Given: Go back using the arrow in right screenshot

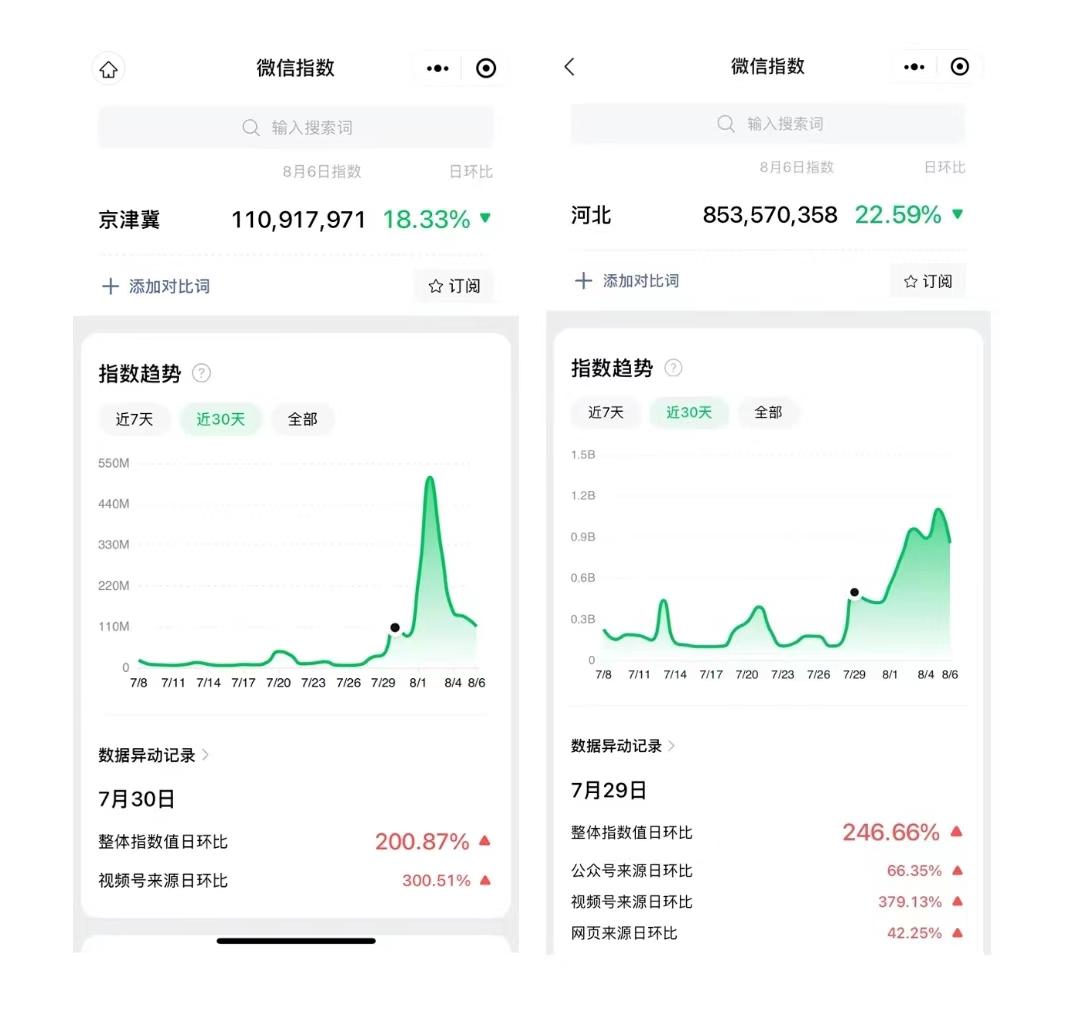Looking at the screenshot, I should [x=570, y=66].
